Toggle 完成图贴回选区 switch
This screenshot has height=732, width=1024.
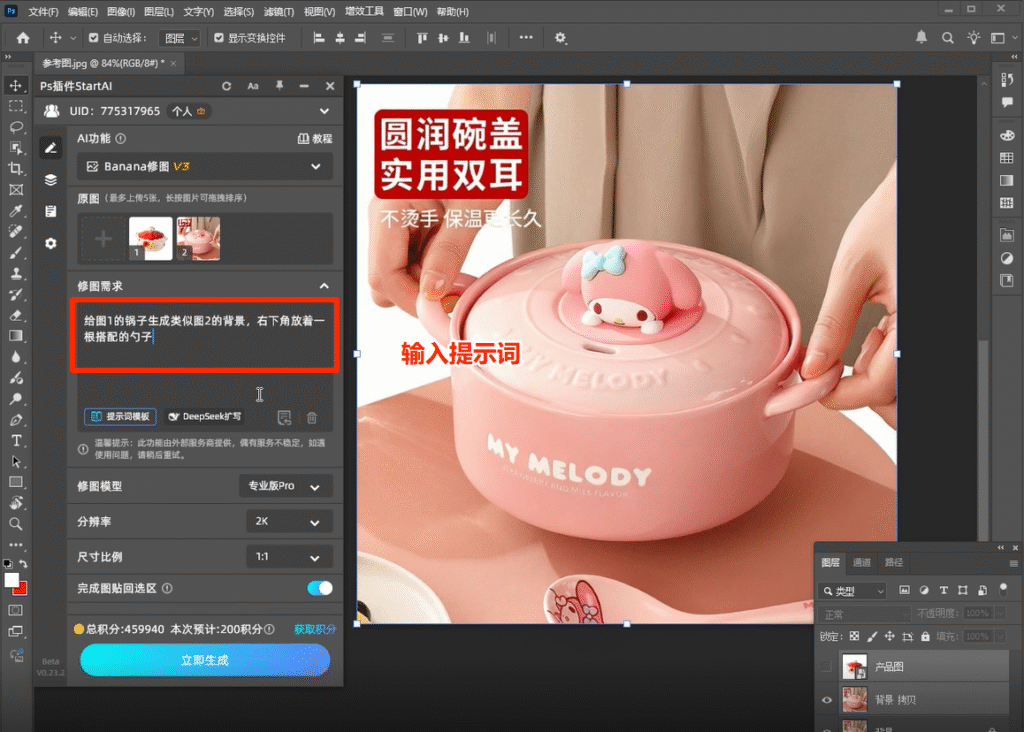(x=320, y=588)
